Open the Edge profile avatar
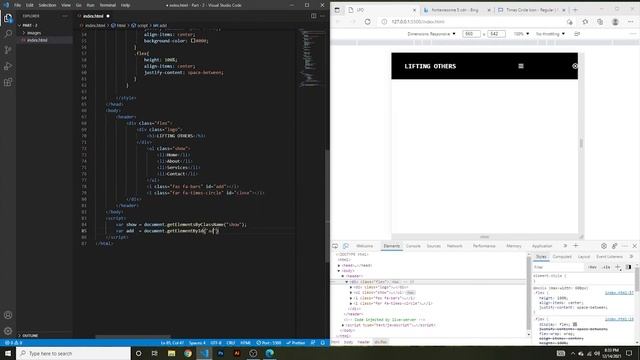This screenshot has height=360, width=640. click(615, 22)
